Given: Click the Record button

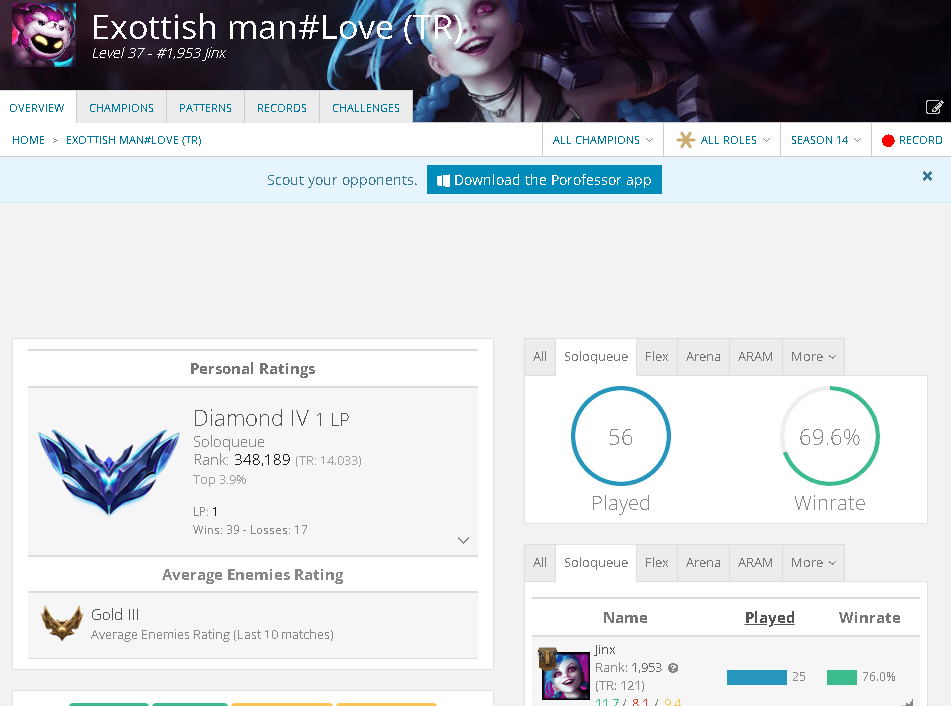Looking at the screenshot, I should pyautogui.click(x=912, y=140).
